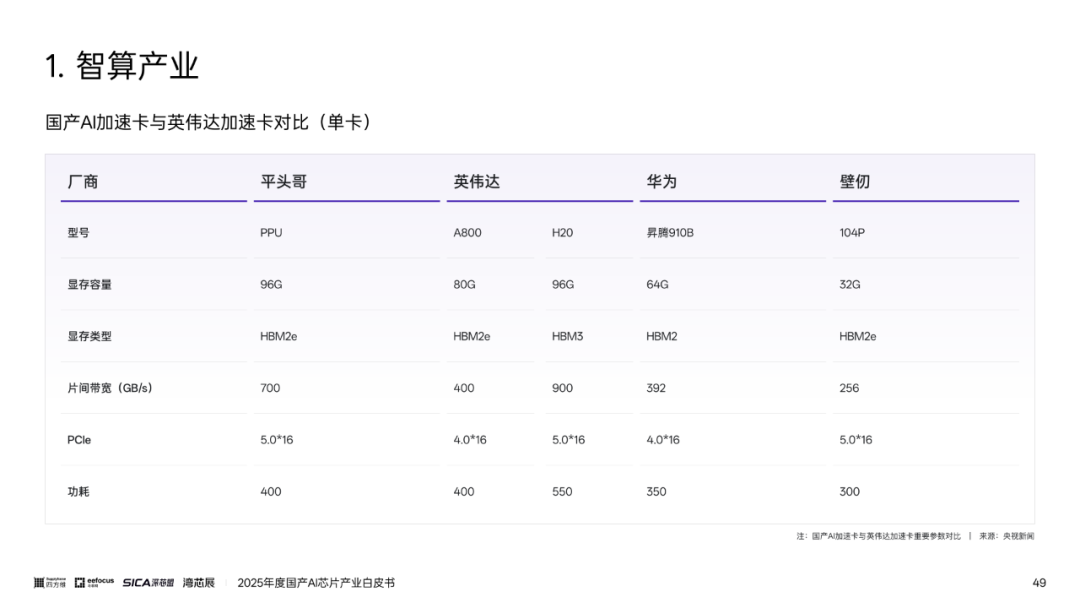This screenshot has height=608, width=1080.
Task: Click the 壁仞 'HBM2e' memory type cell
Action: 858,336
